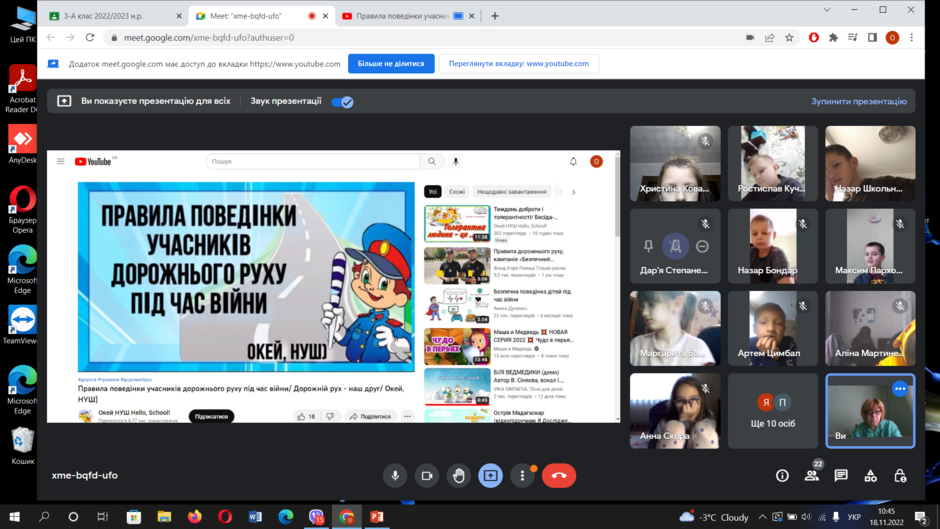Viewport: 940px width, 529px height.
Task: Select Ростислав Куч... video tile
Action: click(x=773, y=163)
